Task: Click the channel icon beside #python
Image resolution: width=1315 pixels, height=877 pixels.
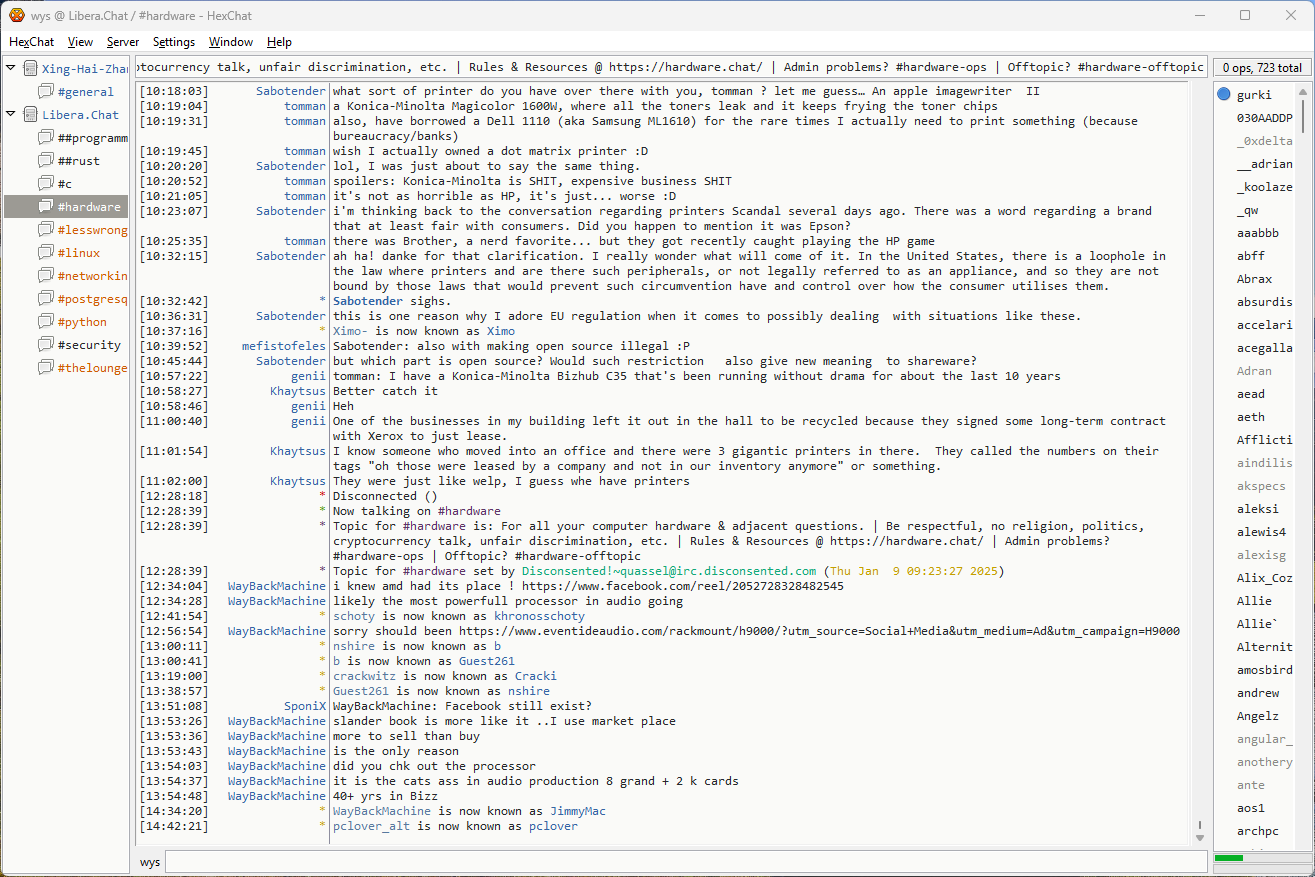Action: (x=45, y=322)
